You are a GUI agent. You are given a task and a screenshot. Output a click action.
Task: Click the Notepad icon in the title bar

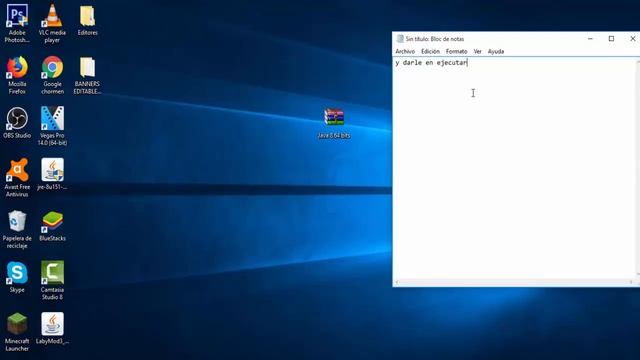pos(400,39)
